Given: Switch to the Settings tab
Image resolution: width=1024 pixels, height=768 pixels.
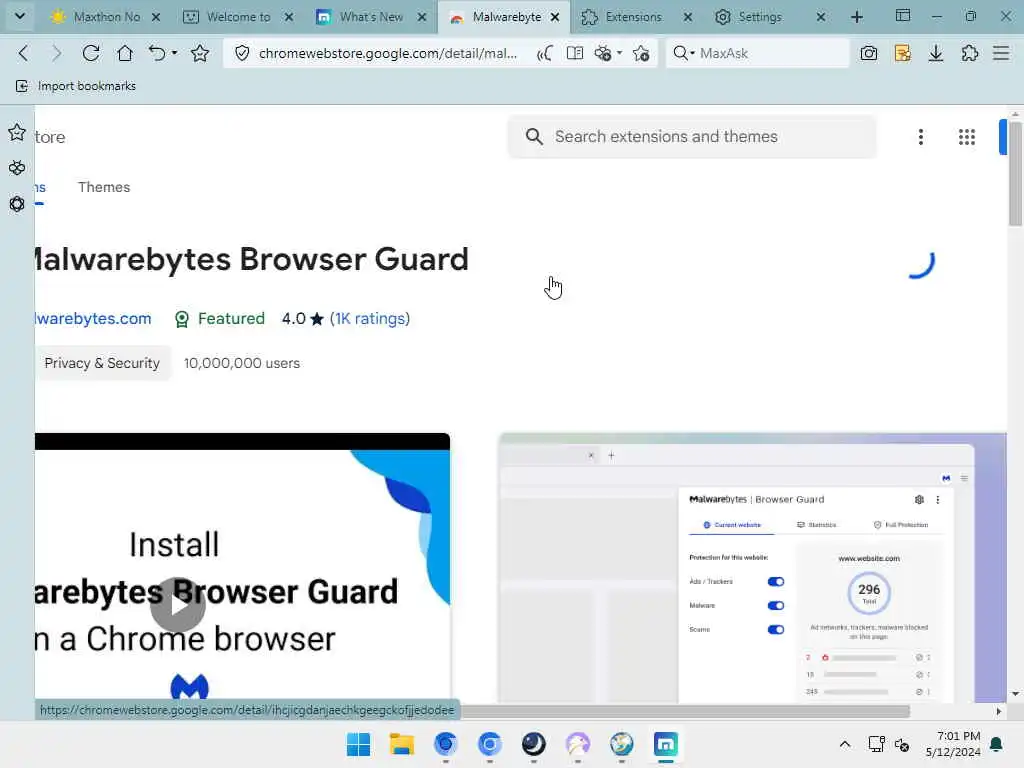Looking at the screenshot, I should pos(760,16).
